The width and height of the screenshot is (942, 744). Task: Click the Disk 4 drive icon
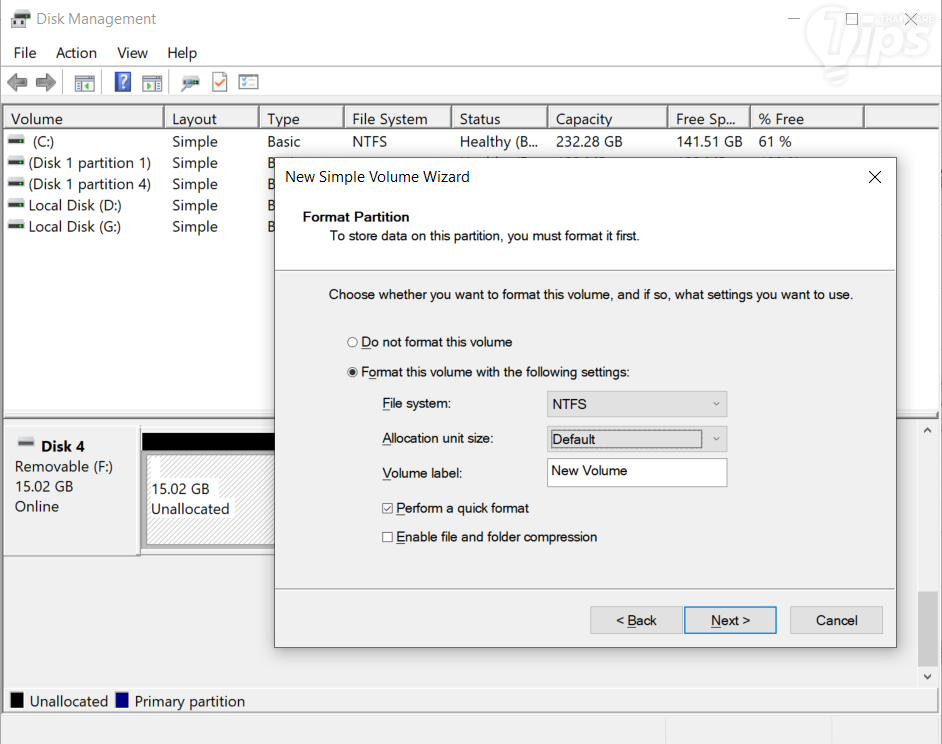26,444
